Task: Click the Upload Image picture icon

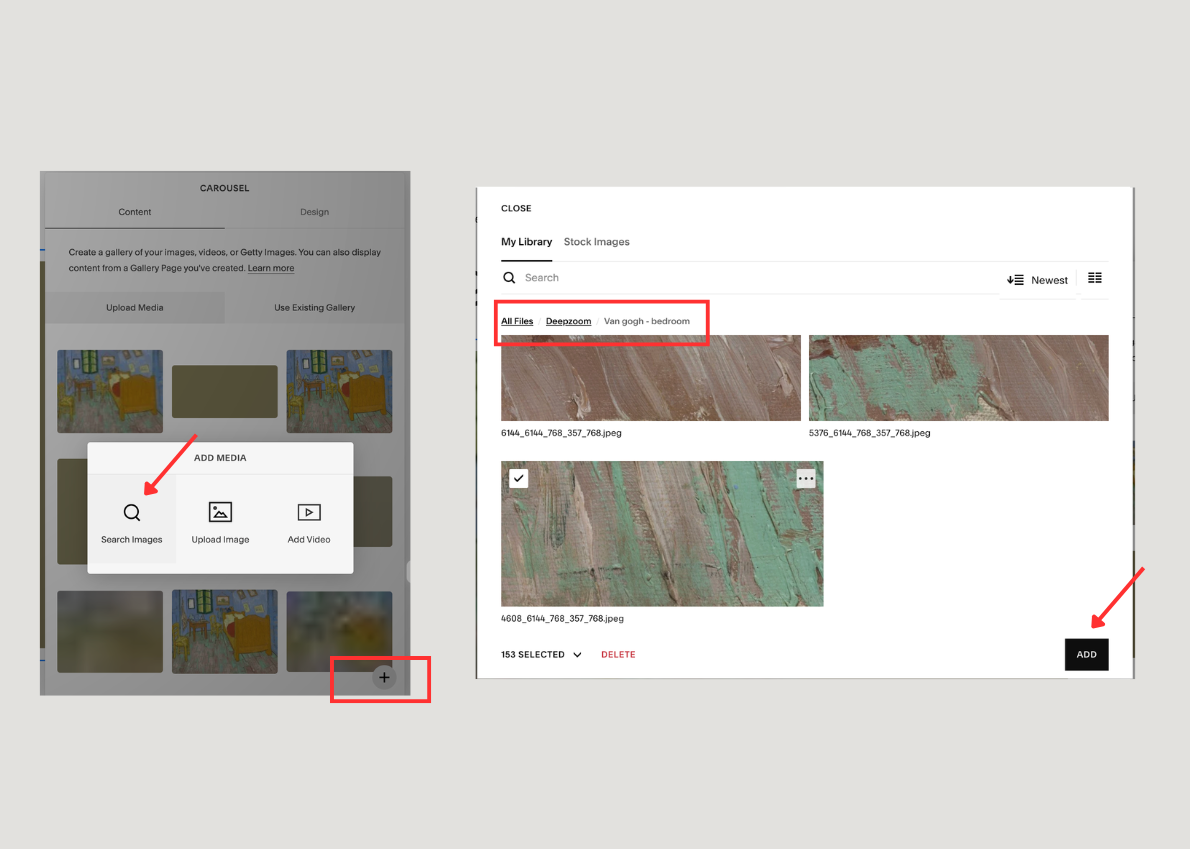Action: 220,512
